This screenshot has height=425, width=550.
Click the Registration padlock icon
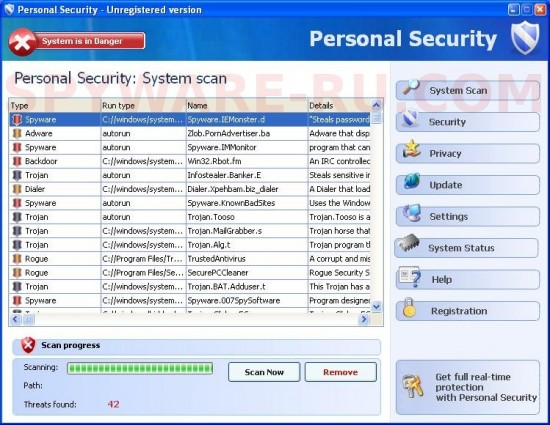409,308
